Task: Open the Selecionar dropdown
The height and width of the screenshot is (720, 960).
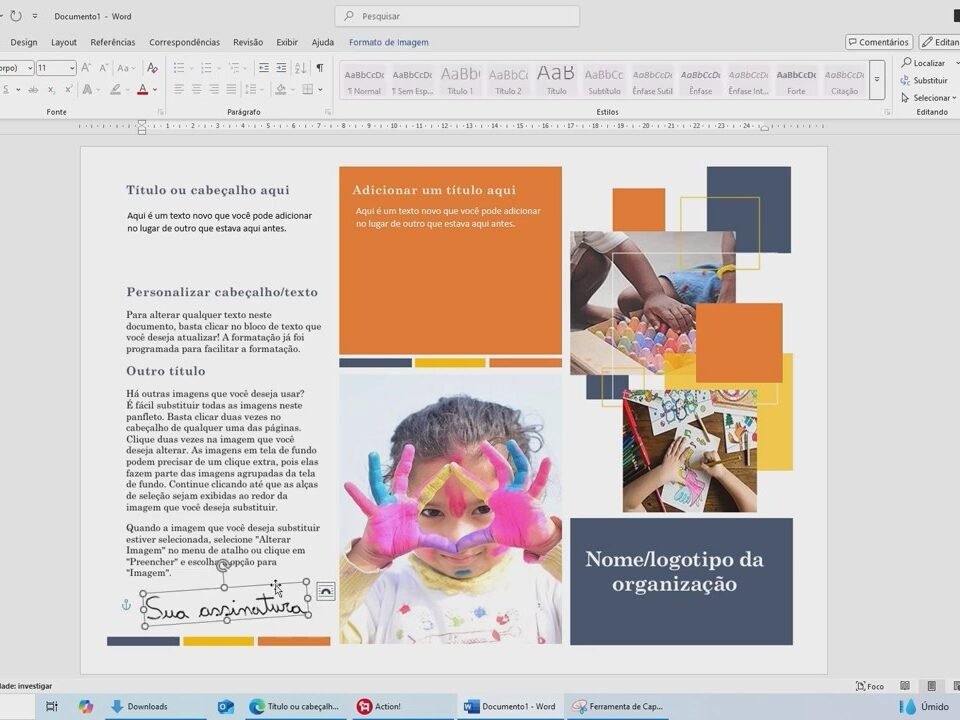Action: click(928, 98)
